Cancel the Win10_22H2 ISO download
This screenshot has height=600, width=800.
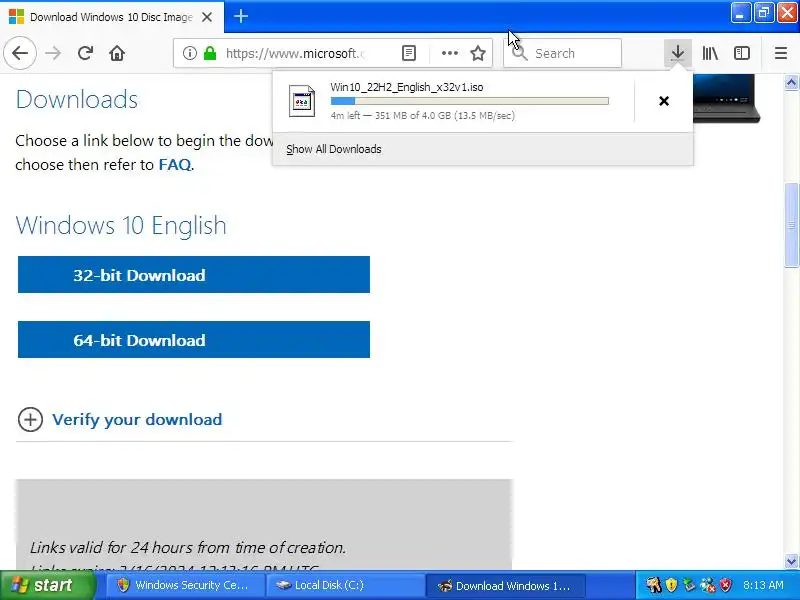point(664,101)
